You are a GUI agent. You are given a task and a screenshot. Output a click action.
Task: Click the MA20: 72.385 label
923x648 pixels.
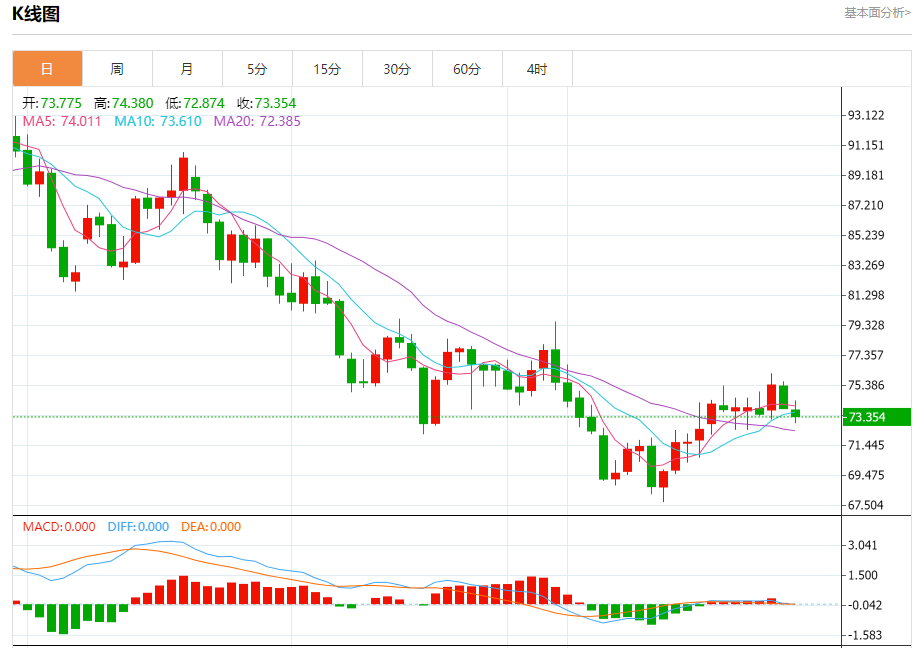(257, 121)
